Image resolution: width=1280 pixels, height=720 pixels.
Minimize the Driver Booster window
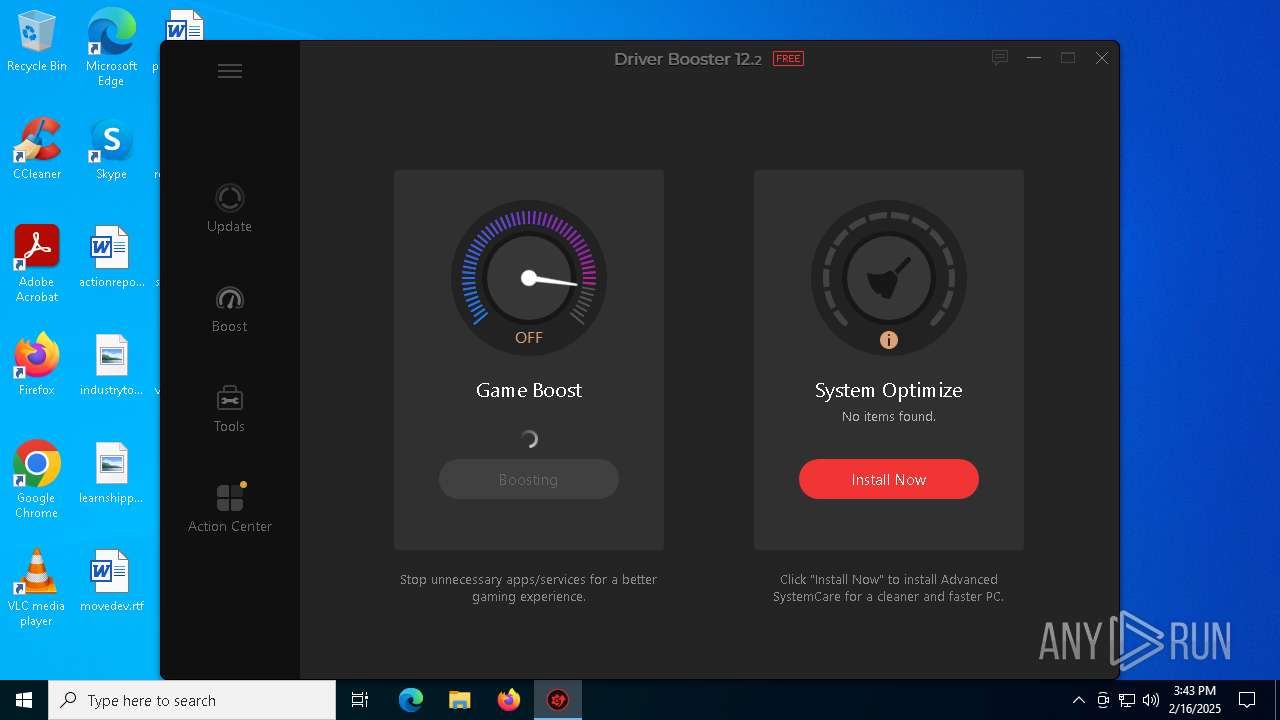pyautogui.click(x=1034, y=58)
